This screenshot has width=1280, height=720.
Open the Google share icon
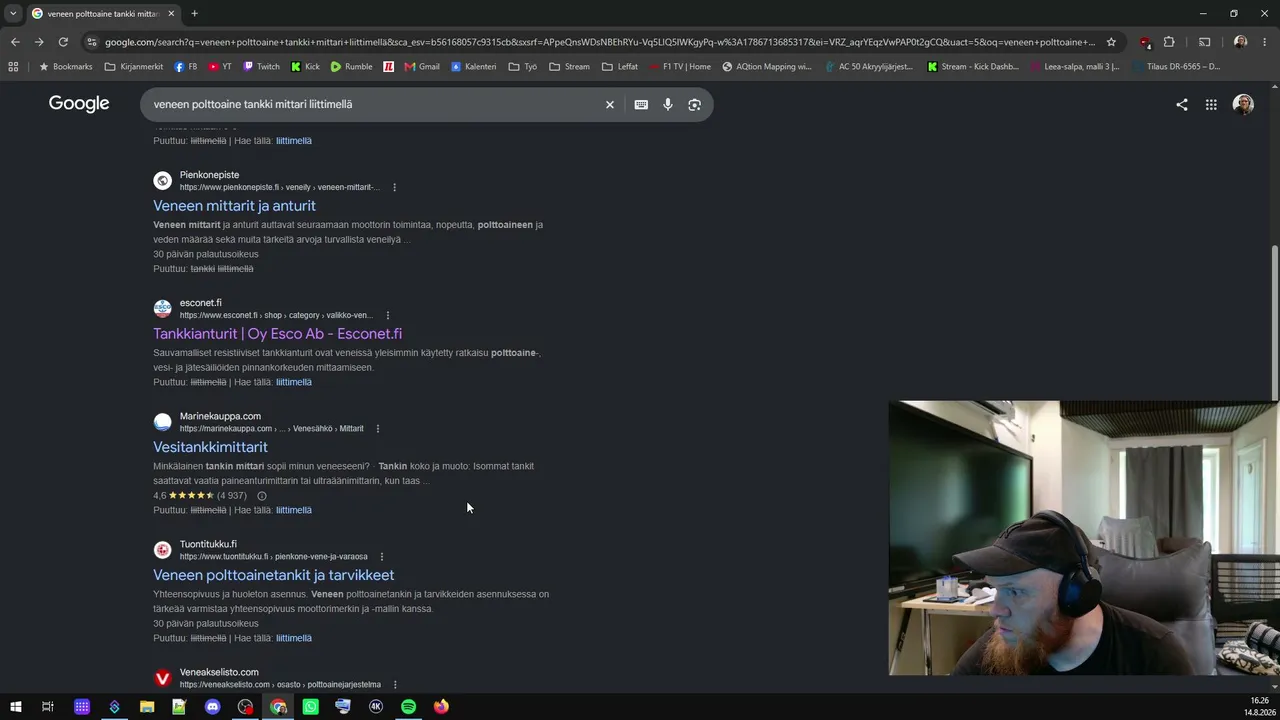coord(1182,105)
